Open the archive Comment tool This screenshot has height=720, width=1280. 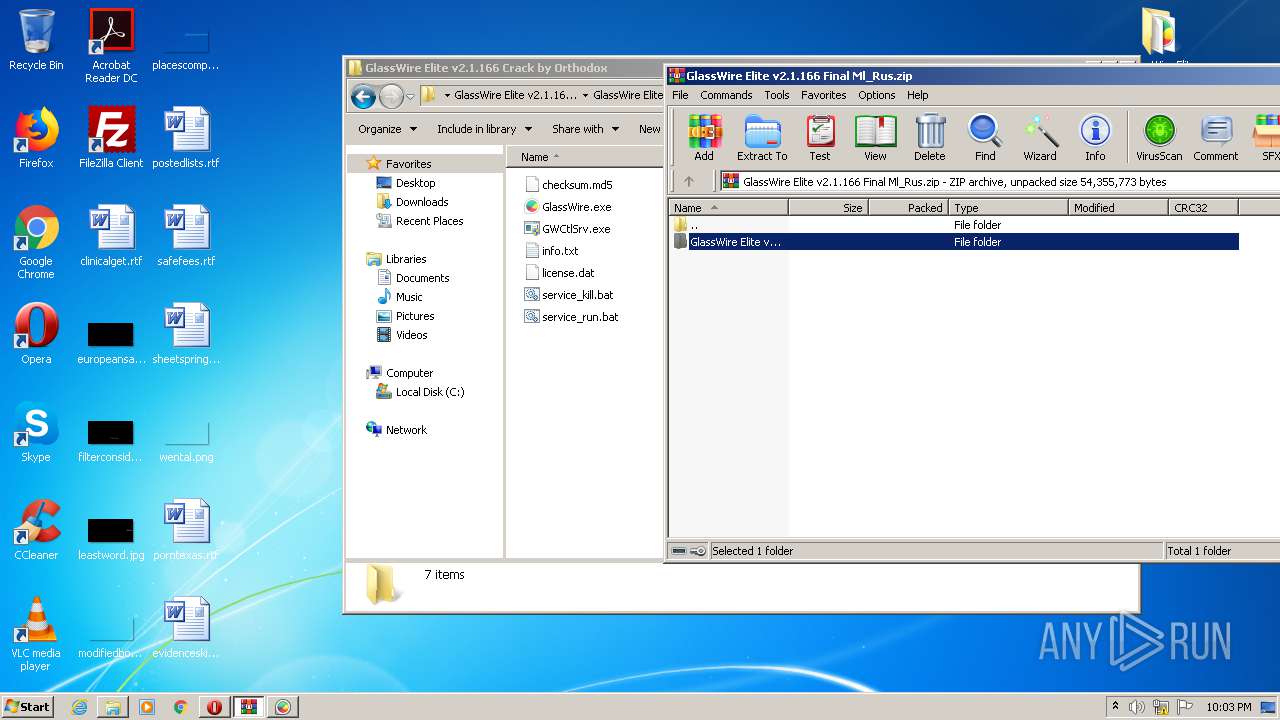tap(1215, 138)
